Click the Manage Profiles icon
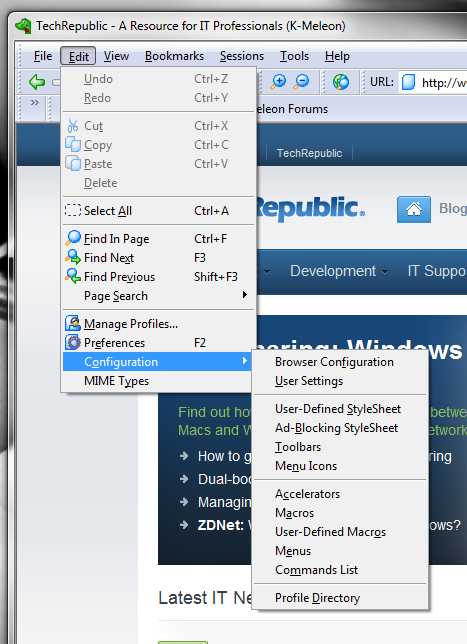This screenshot has width=467, height=644. [x=73, y=324]
